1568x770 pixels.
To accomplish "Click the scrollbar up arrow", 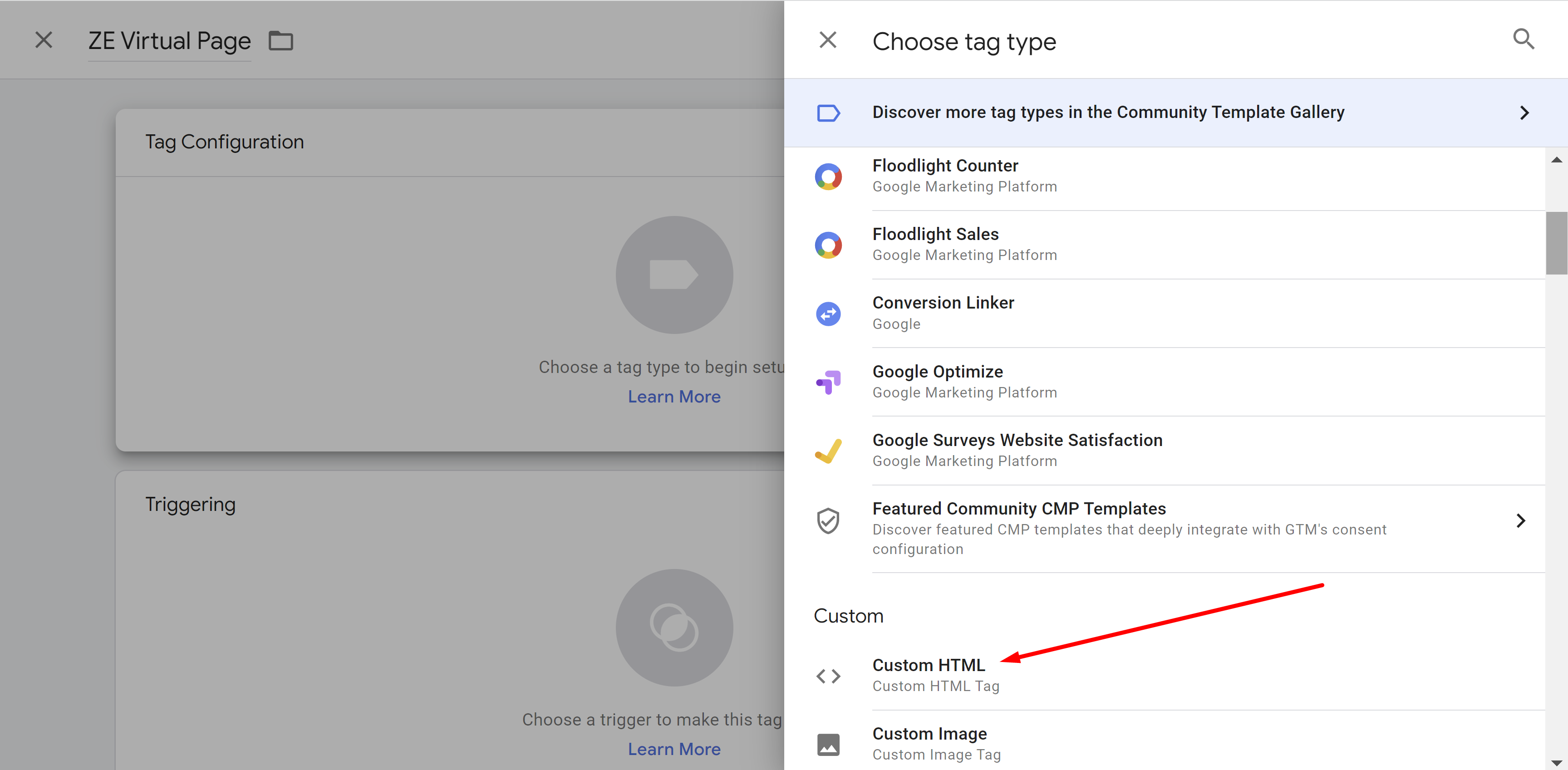I will [1557, 160].
